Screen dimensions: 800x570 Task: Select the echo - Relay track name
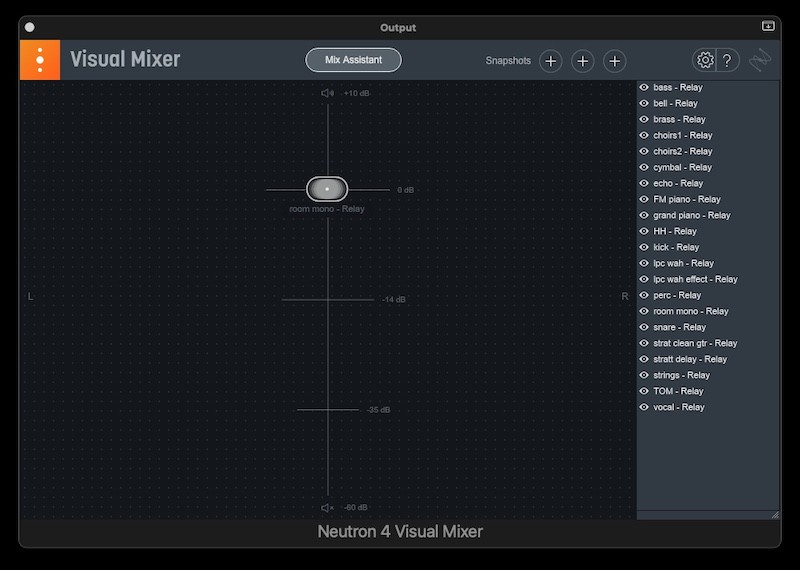678,183
